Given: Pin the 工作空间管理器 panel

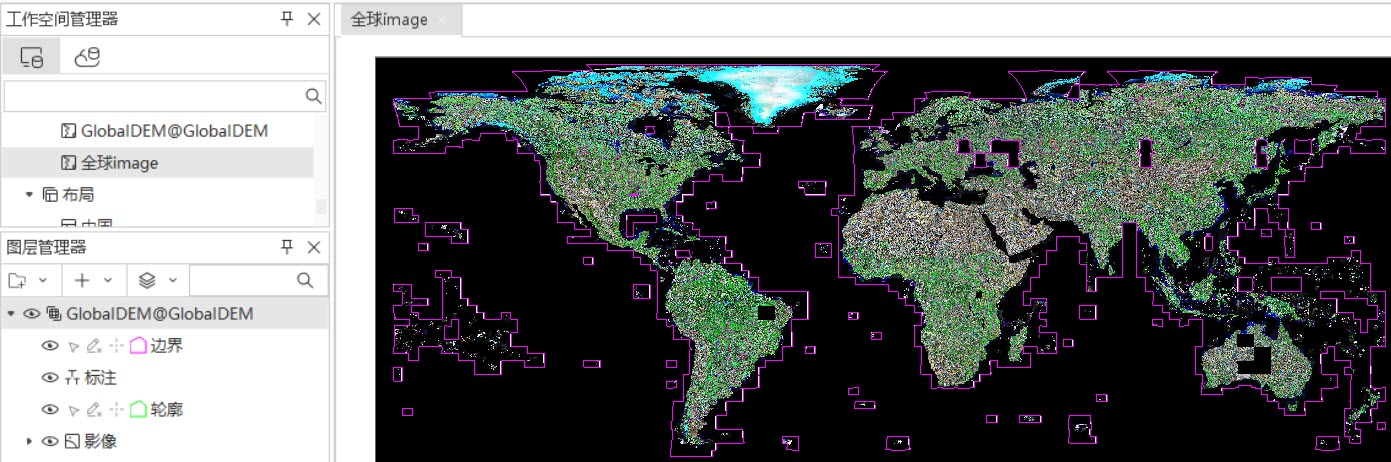Looking at the screenshot, I should tap(287, 19).
